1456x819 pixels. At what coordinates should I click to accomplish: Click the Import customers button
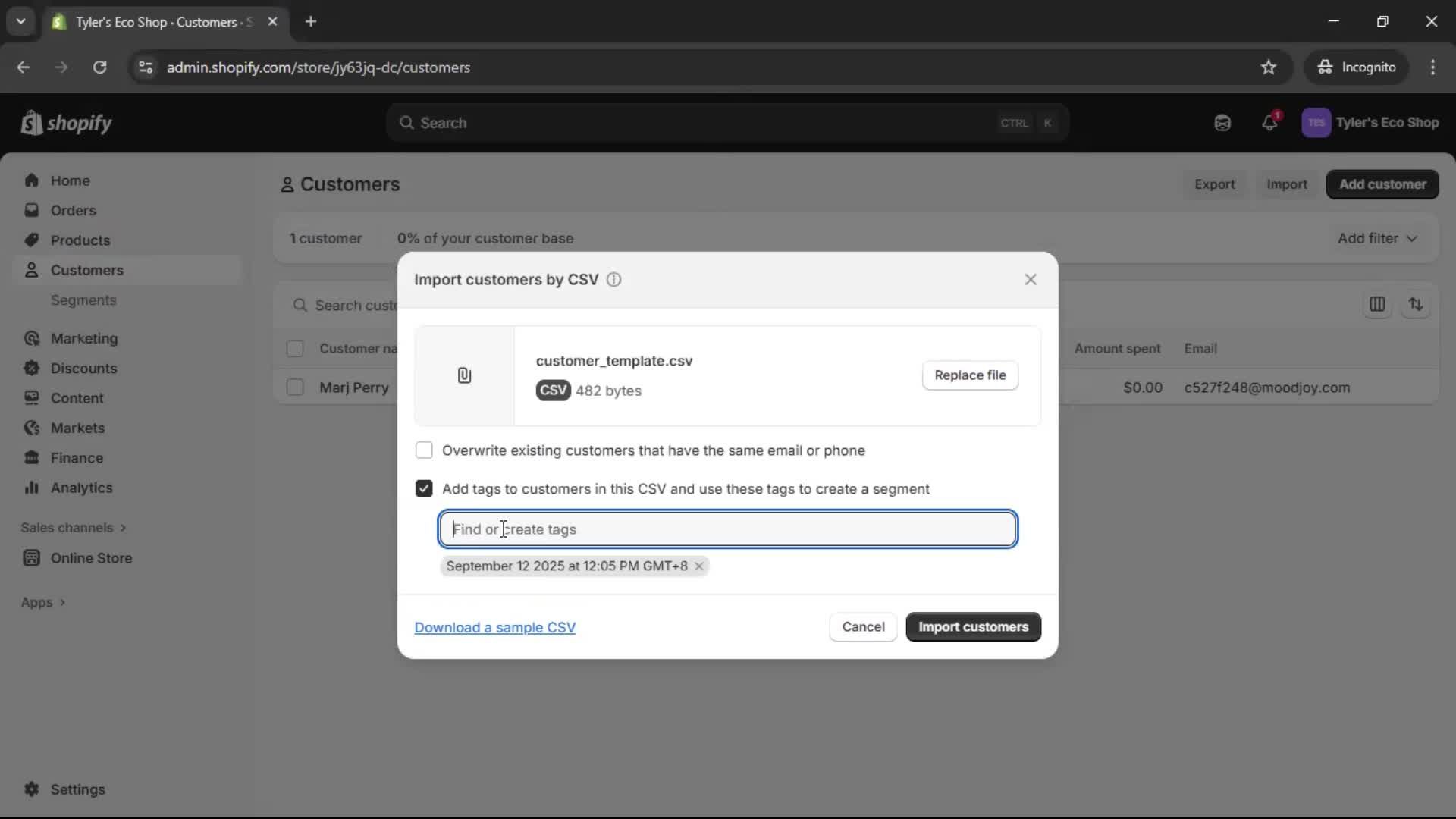point(973,627)
